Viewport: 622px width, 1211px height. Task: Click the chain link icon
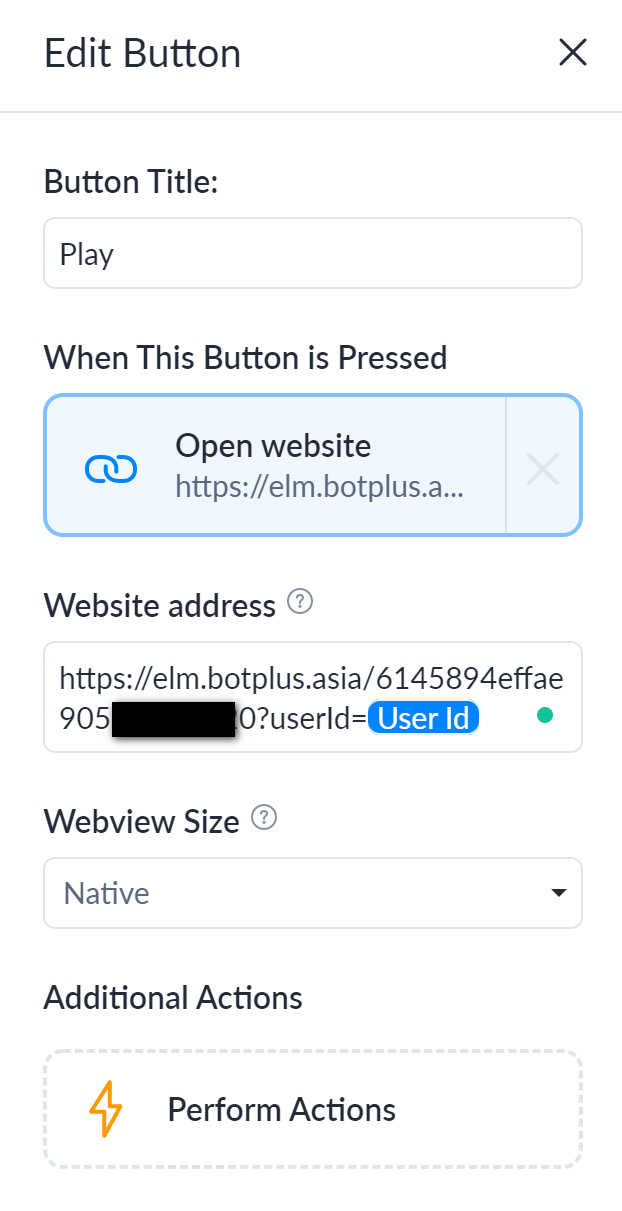click(x=111, y=468)
